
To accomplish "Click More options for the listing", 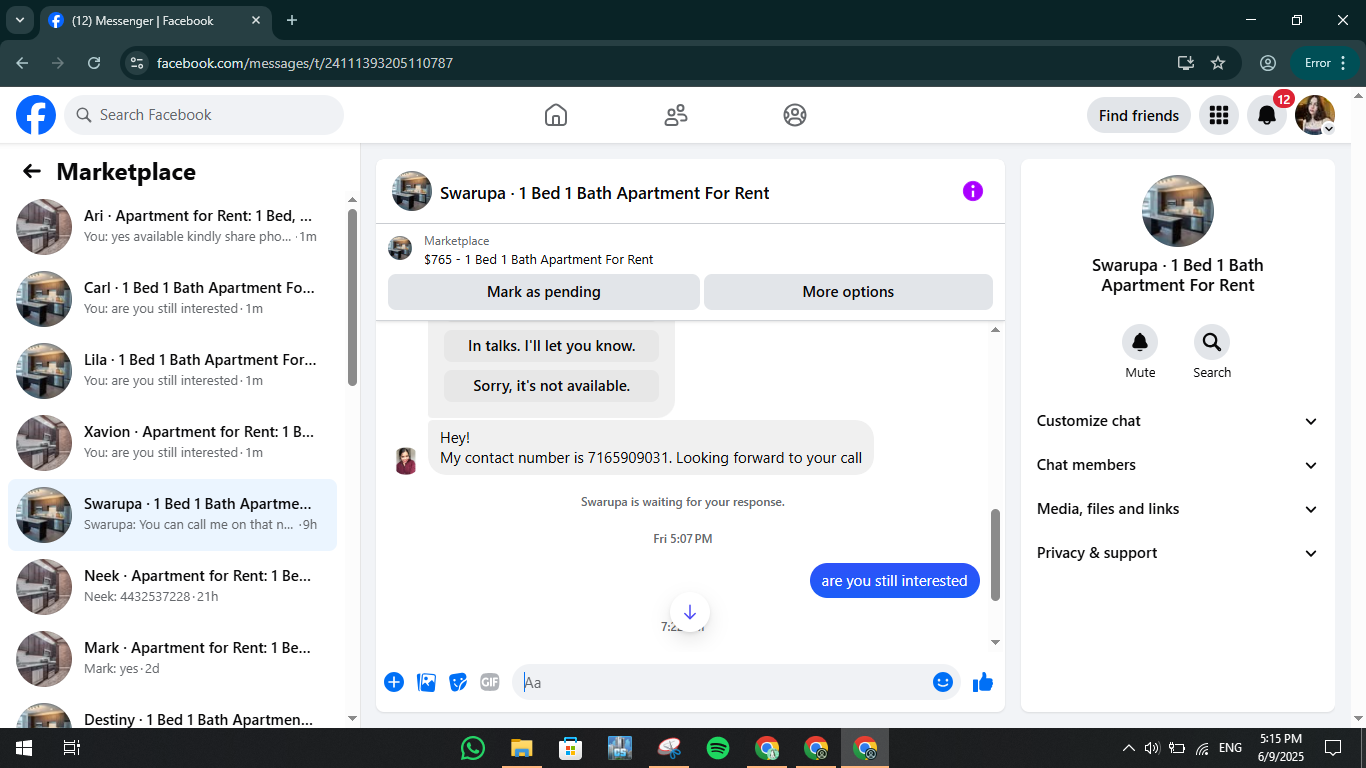I will coord(848,292).
